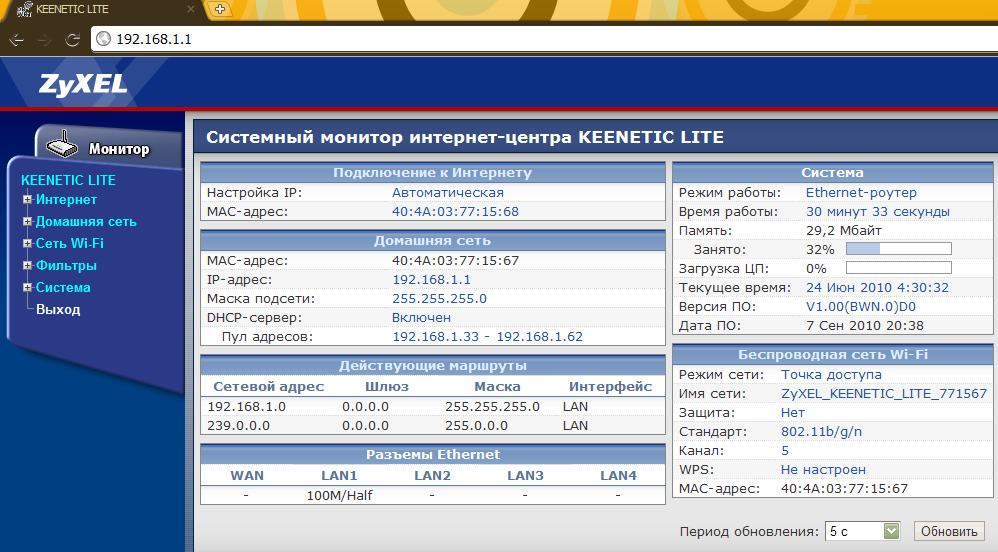Image resolution: width=998 pixels, height=552 pixels.
Task: Expand the Фильтры tree node
Action: 27,265
